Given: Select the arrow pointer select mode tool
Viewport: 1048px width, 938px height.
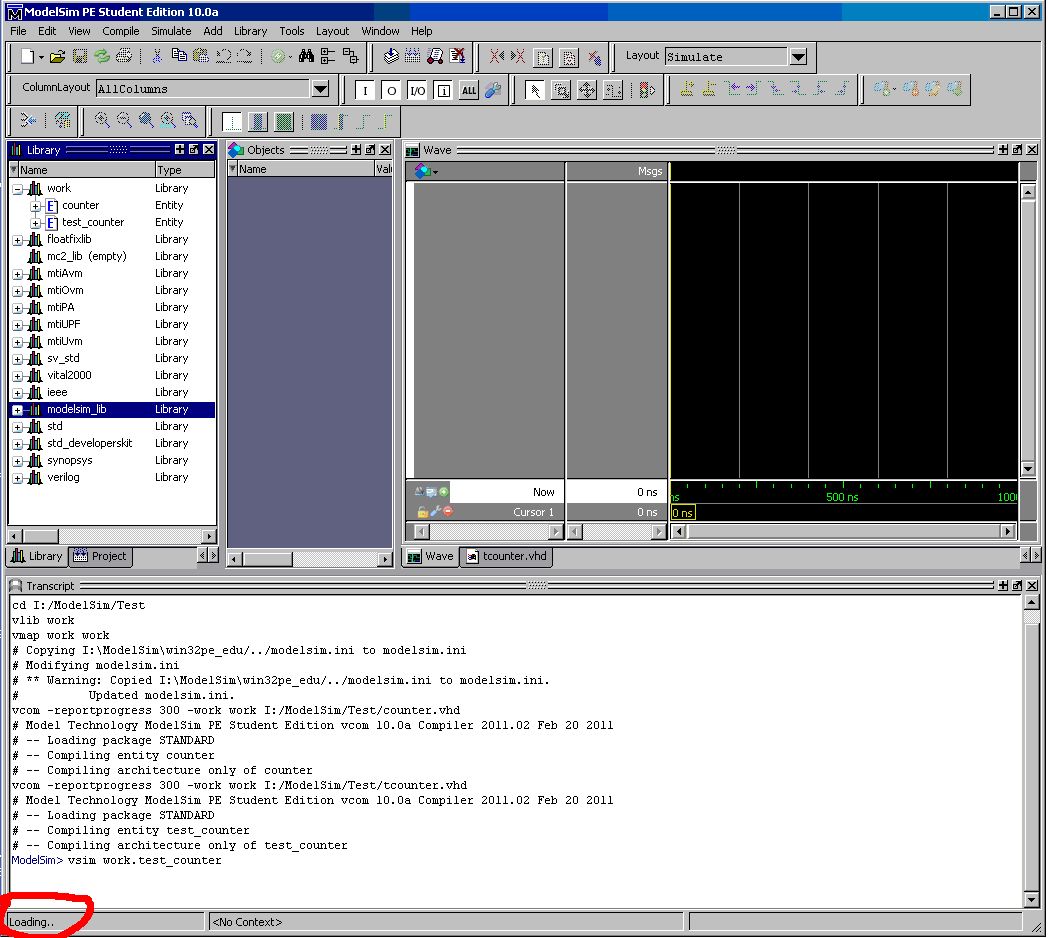Looking at the screenshot, I should click(535, 90).
